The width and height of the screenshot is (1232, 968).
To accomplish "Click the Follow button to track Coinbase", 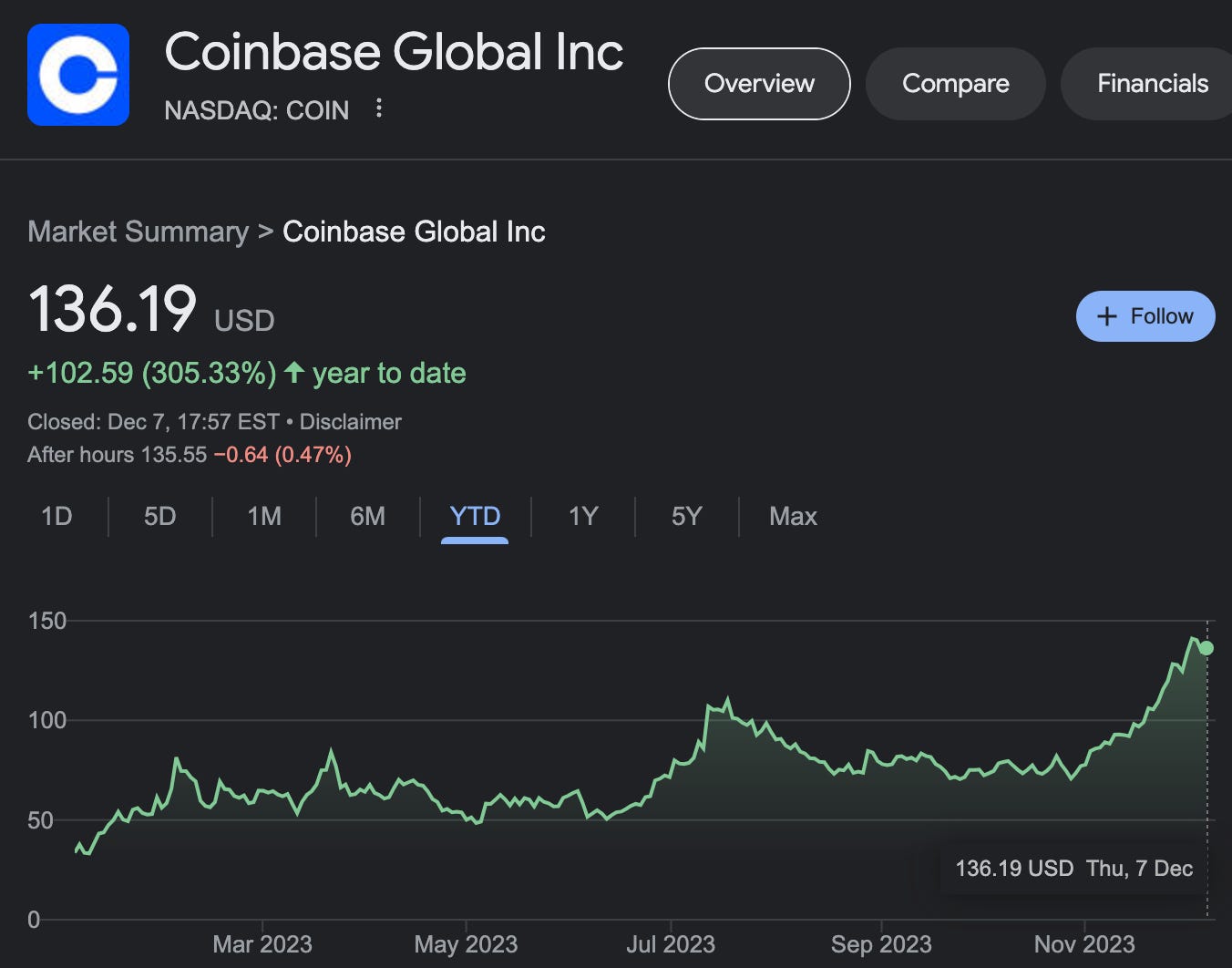I will [x=1145, y=316].
